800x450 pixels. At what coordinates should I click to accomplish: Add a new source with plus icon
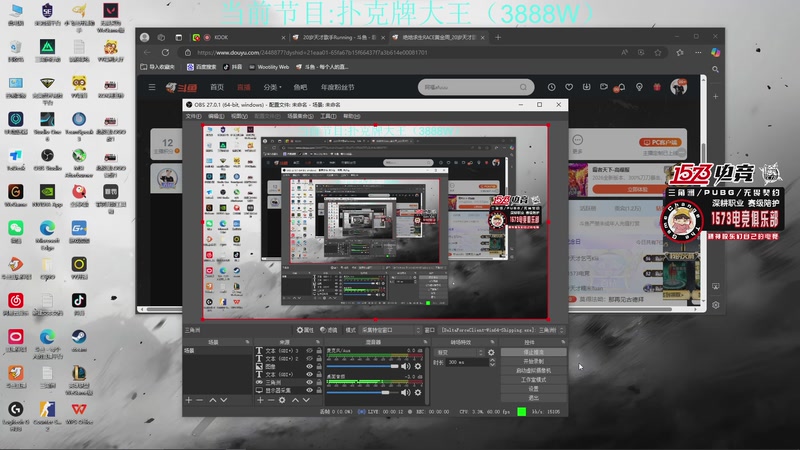point(260,400)
